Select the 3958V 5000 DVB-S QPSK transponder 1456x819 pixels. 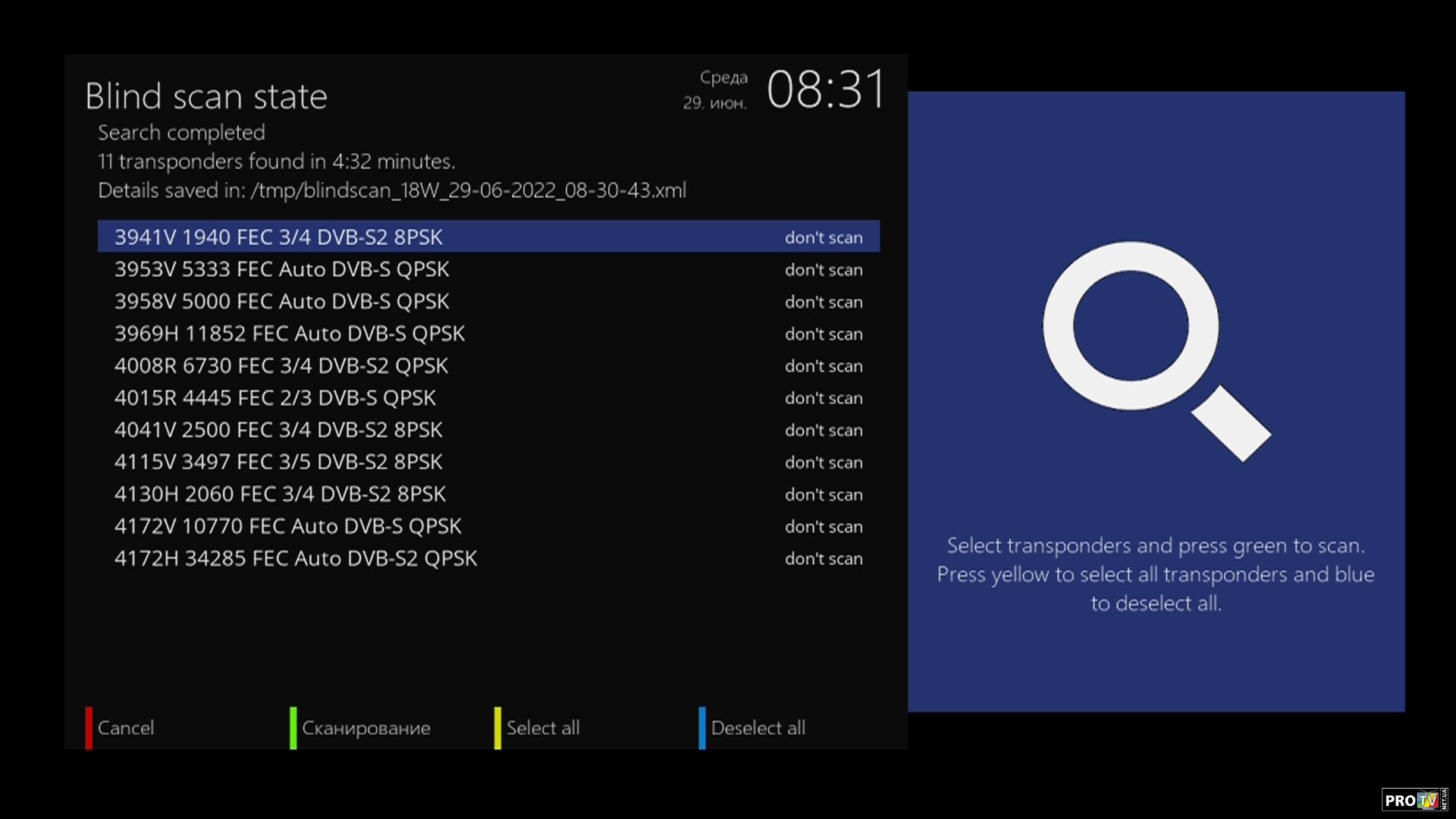tap(488, 302)
